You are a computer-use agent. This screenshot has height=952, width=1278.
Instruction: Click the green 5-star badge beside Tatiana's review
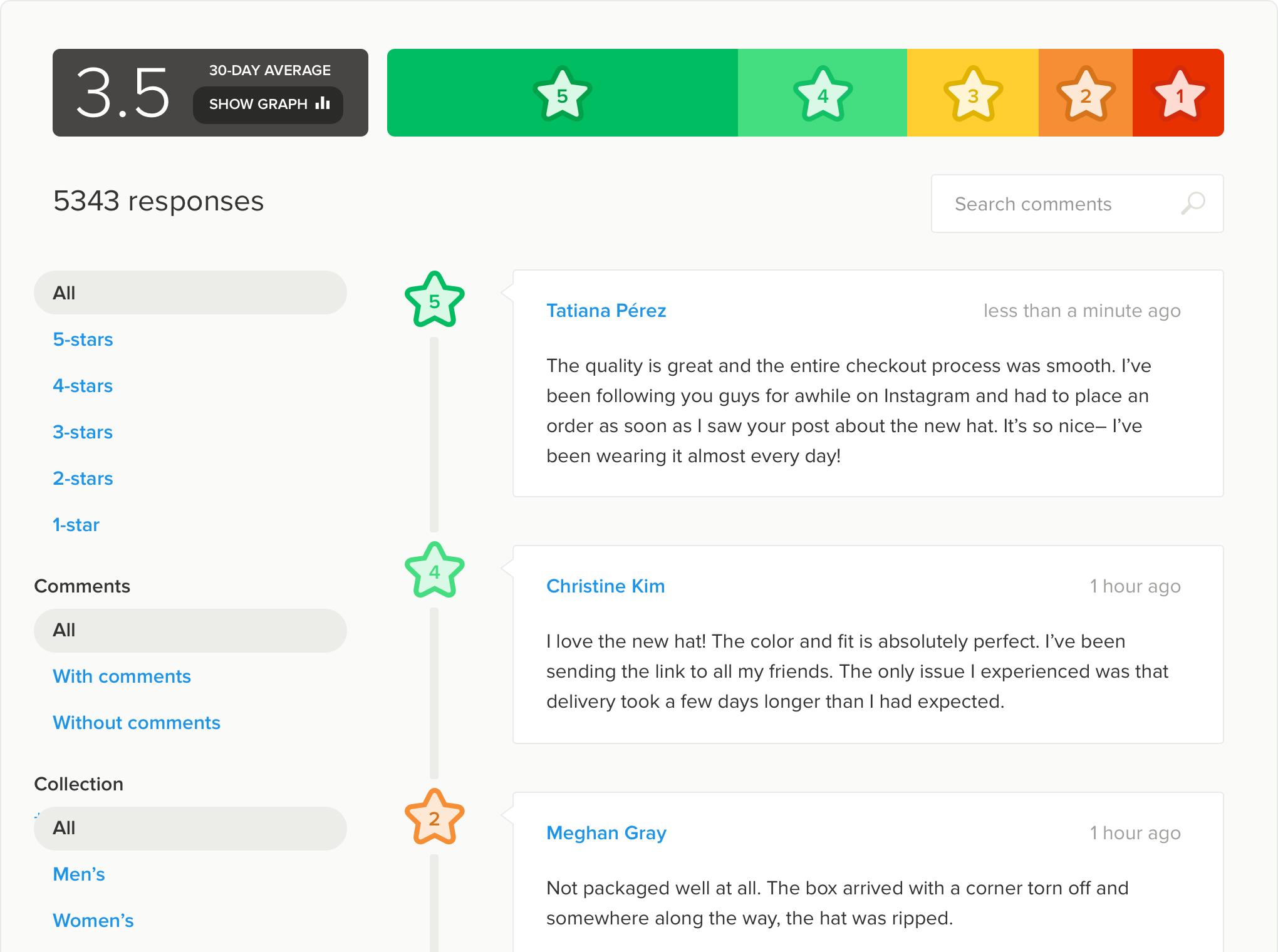pos(434,300)
